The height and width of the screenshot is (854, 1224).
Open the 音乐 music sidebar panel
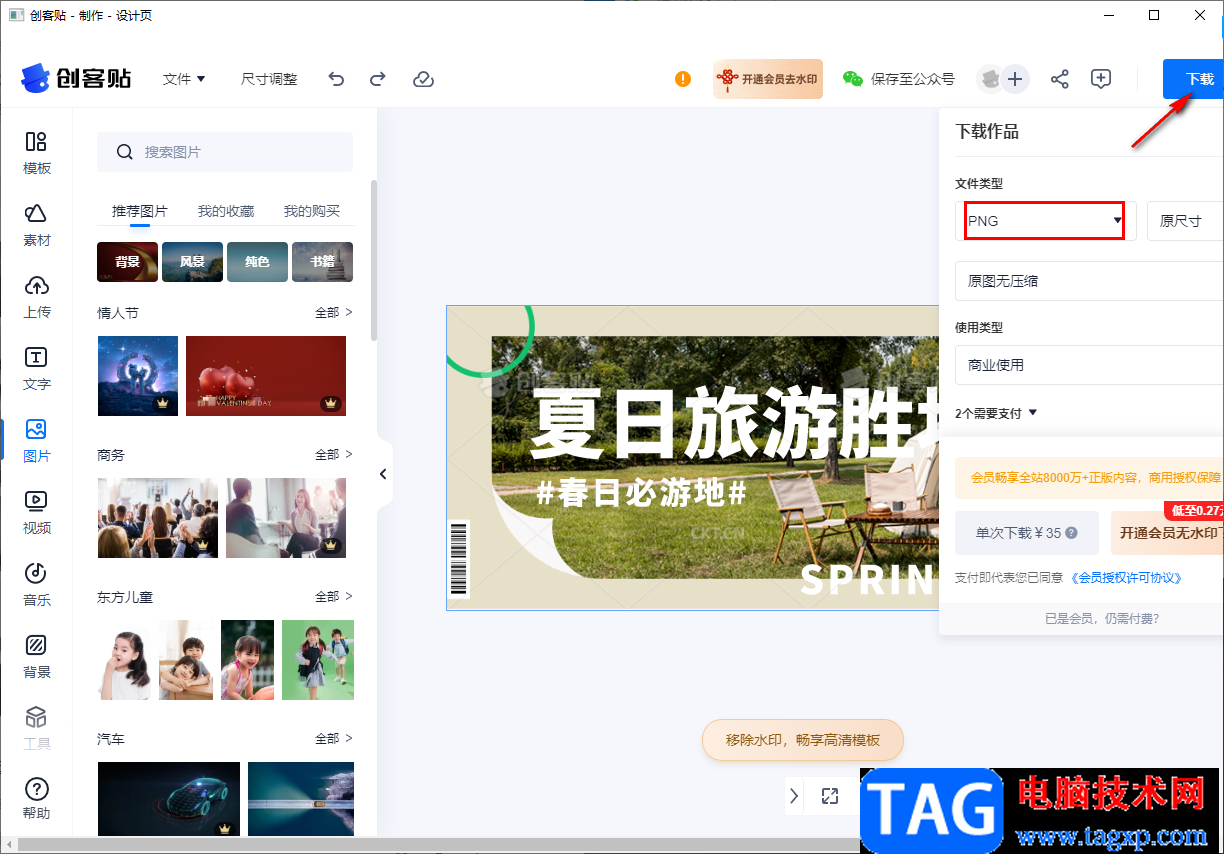coord(37,585)
